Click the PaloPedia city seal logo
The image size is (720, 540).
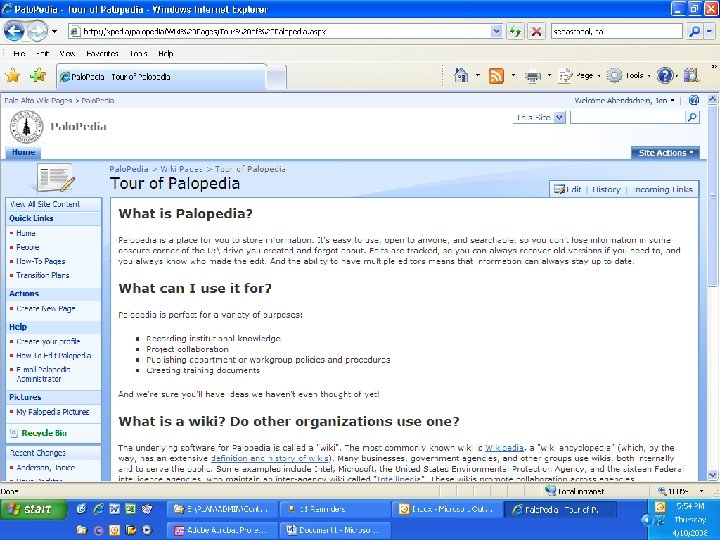pos(27,127)
